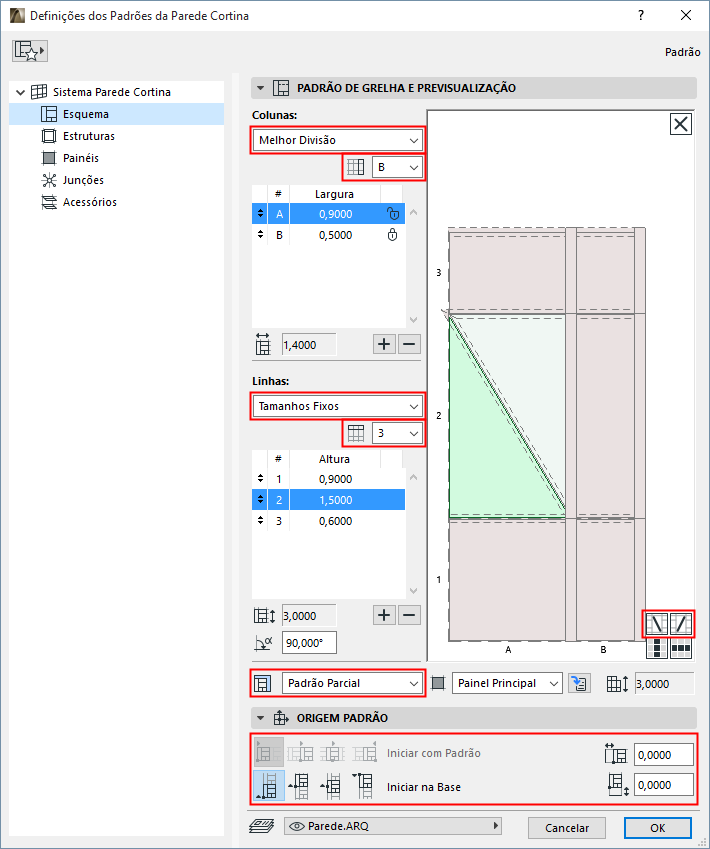710x849 pixels.
Task: Add backslash diagonal to selected cell
Action: [657, 624]
